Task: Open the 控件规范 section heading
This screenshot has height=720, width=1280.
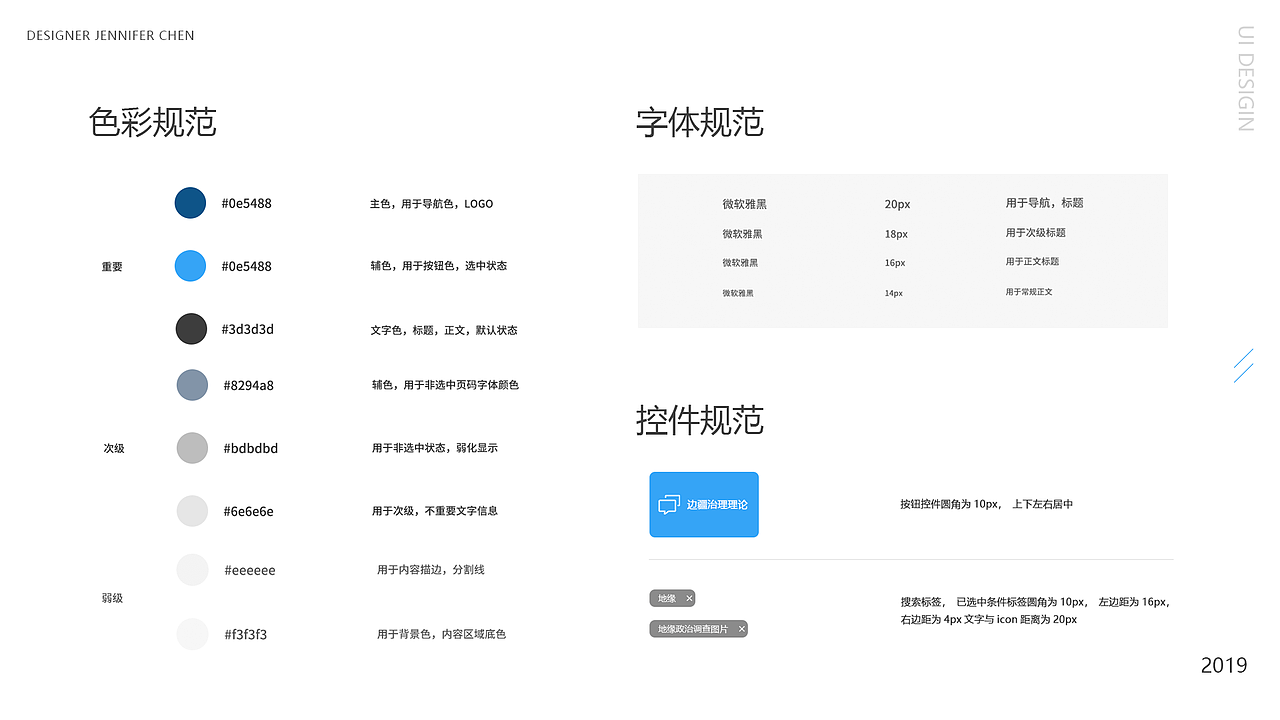Action: [x=700, y=422]
